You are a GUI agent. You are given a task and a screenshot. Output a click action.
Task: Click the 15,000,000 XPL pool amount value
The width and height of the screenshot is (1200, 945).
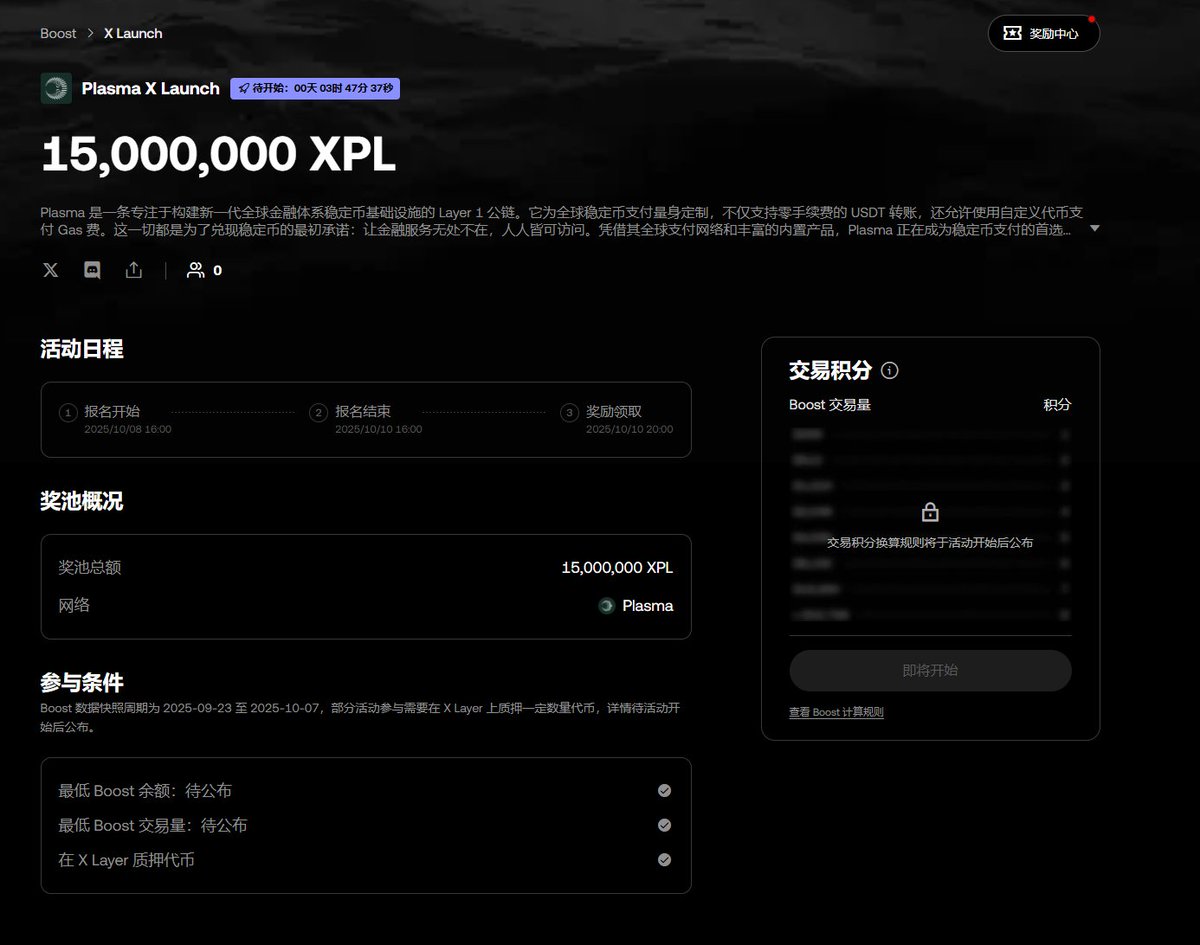coord(617,567)
